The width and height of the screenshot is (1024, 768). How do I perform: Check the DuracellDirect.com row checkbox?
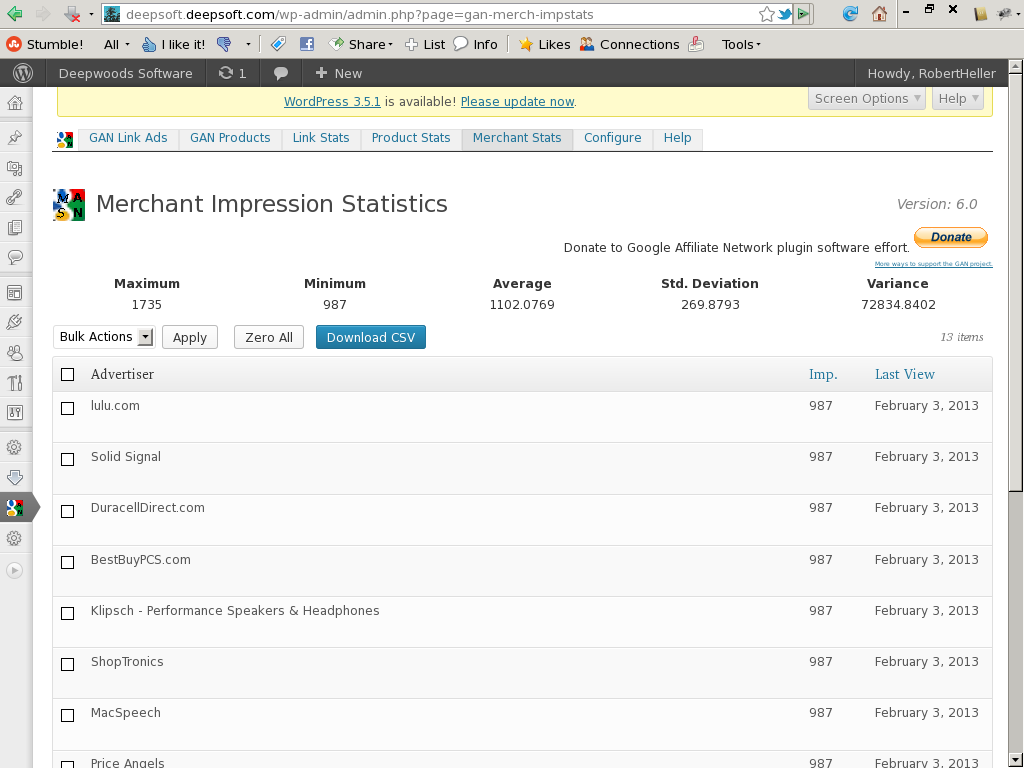[x=67, y=511]
